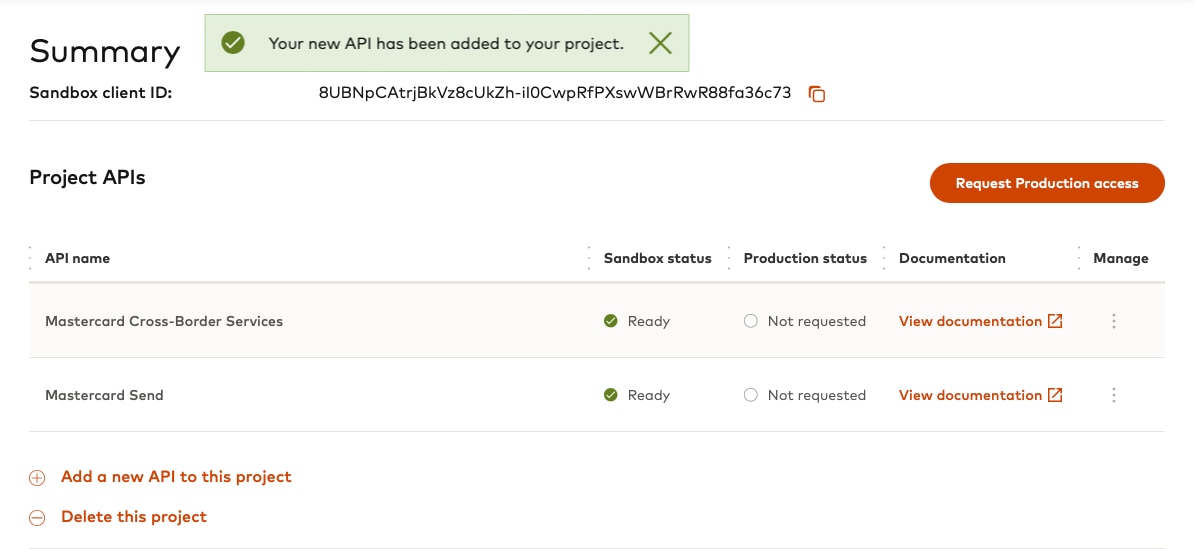Image resolution: width=1195 pixels, height=549 pixels.
Task: Select the Mastercard Send row name
Action: [x=104, y=395]
